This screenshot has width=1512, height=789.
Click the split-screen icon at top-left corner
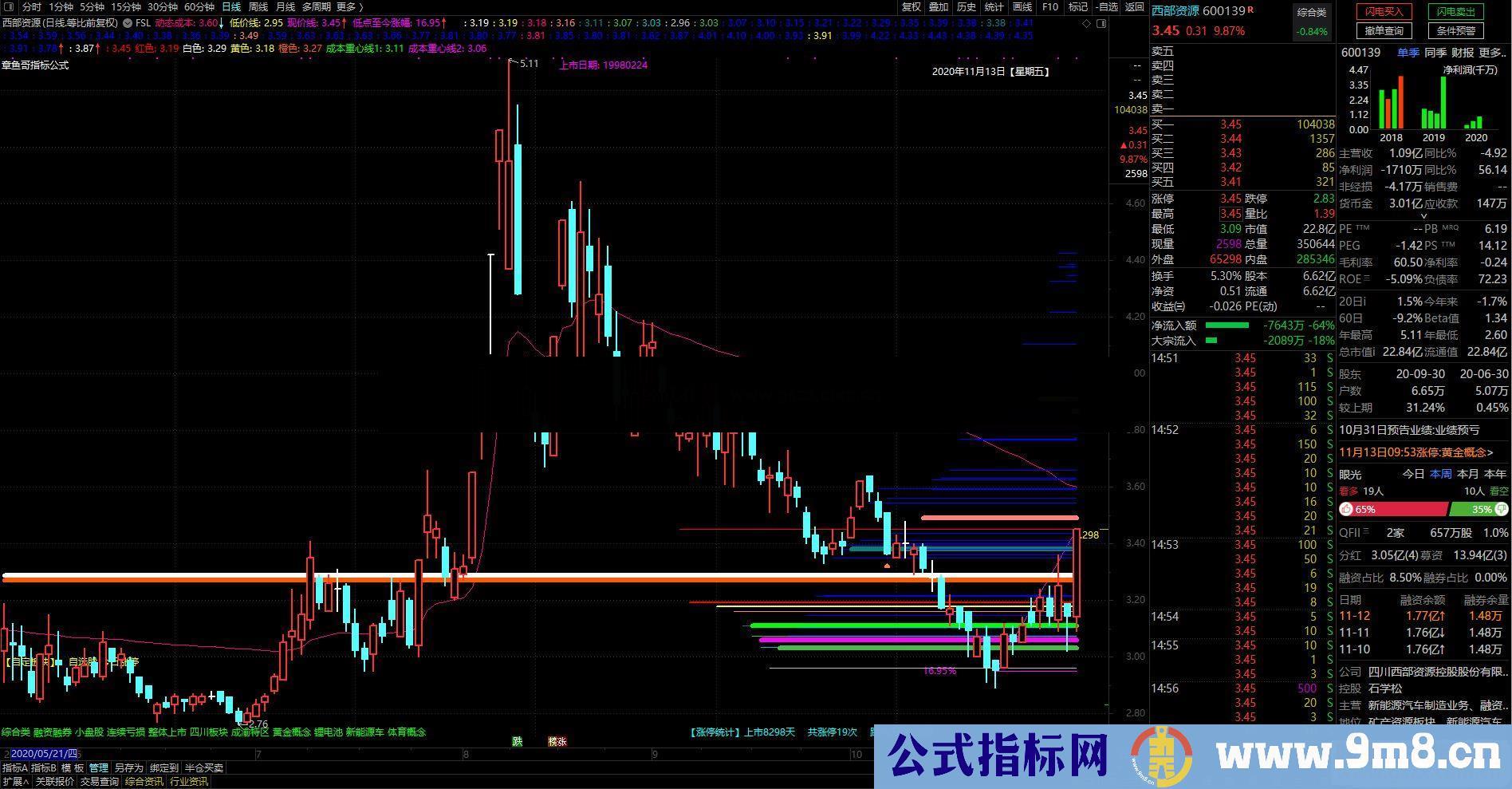tap(7, 7)
